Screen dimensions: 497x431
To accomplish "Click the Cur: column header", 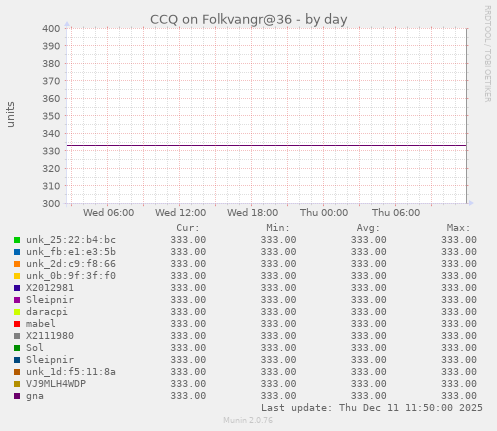I will pyautogui.click(x=188, y=228).
